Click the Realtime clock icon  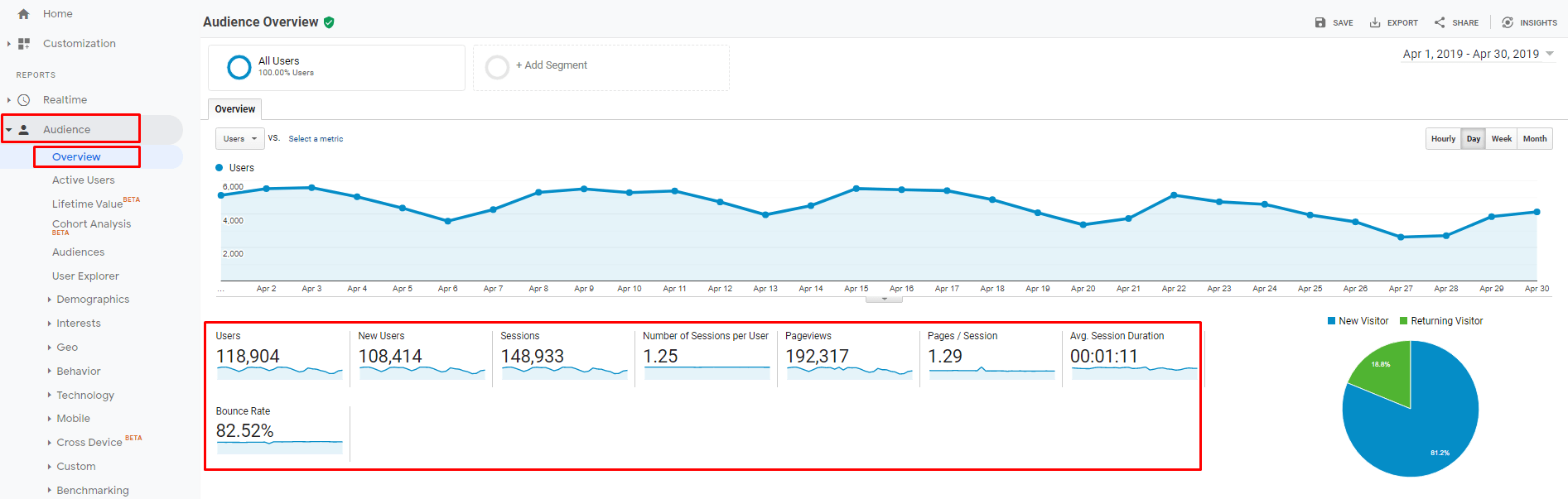[x=24, y=100]
